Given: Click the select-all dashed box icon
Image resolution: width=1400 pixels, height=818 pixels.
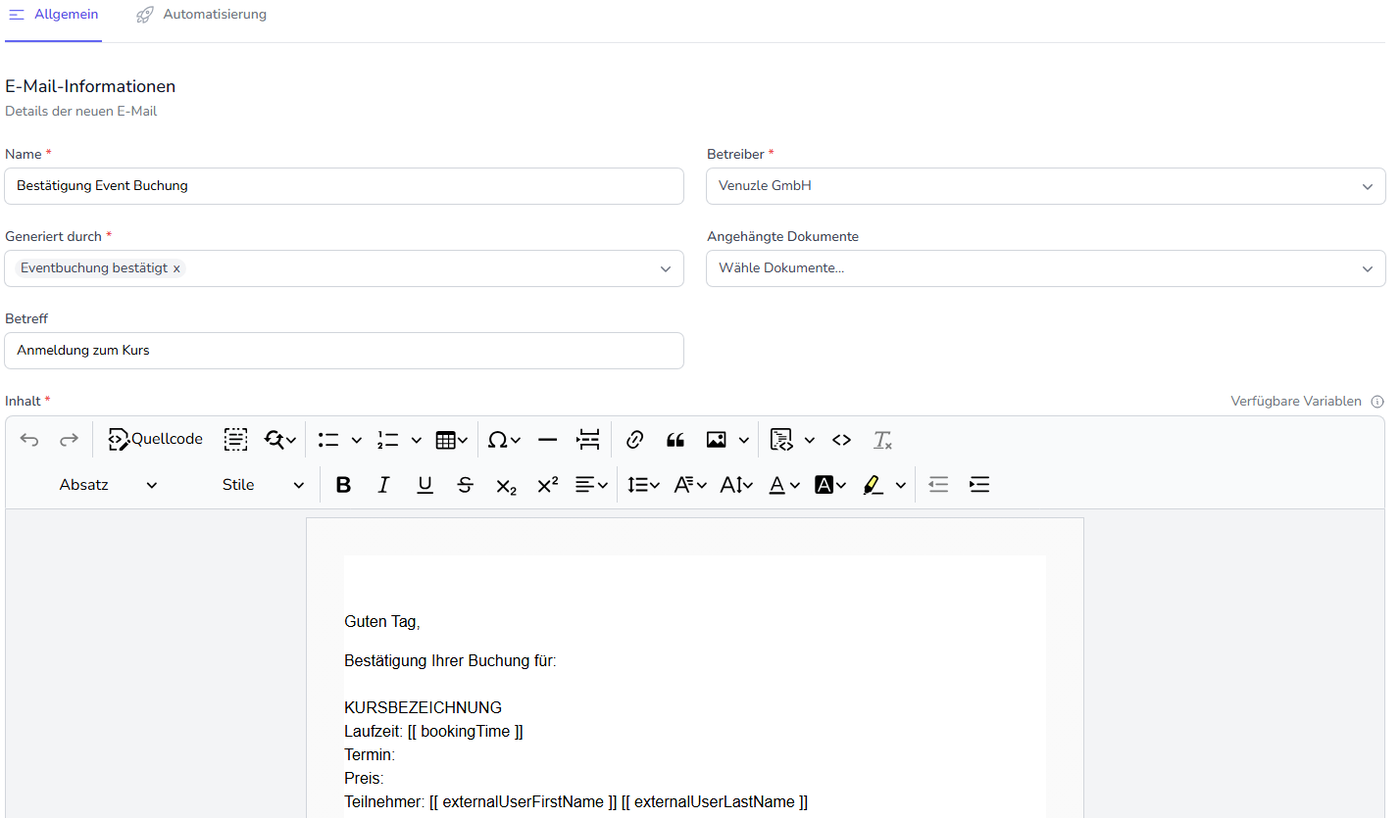Looking at the screenshot, I should click(235, 440).
